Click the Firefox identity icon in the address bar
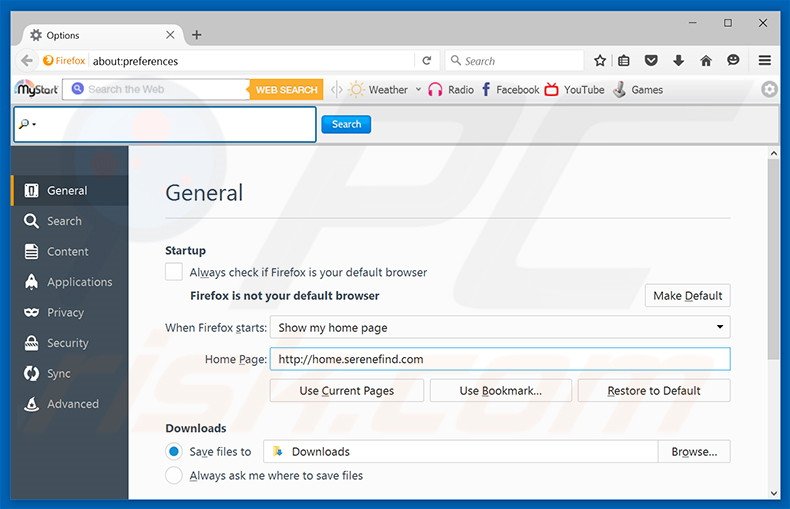 click(64, 61)
